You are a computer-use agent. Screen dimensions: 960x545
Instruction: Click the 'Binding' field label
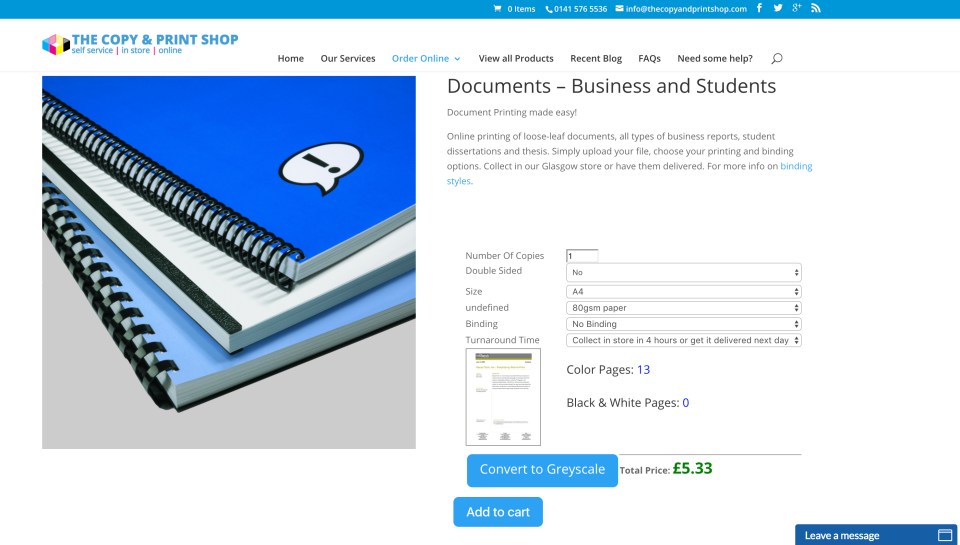(x=481, y=324)
